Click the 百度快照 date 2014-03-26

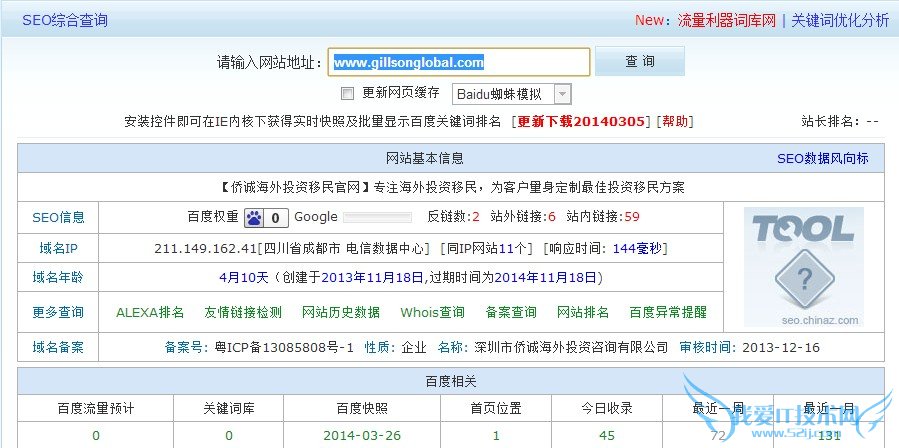pyautogui.click(x=362, y=435)
